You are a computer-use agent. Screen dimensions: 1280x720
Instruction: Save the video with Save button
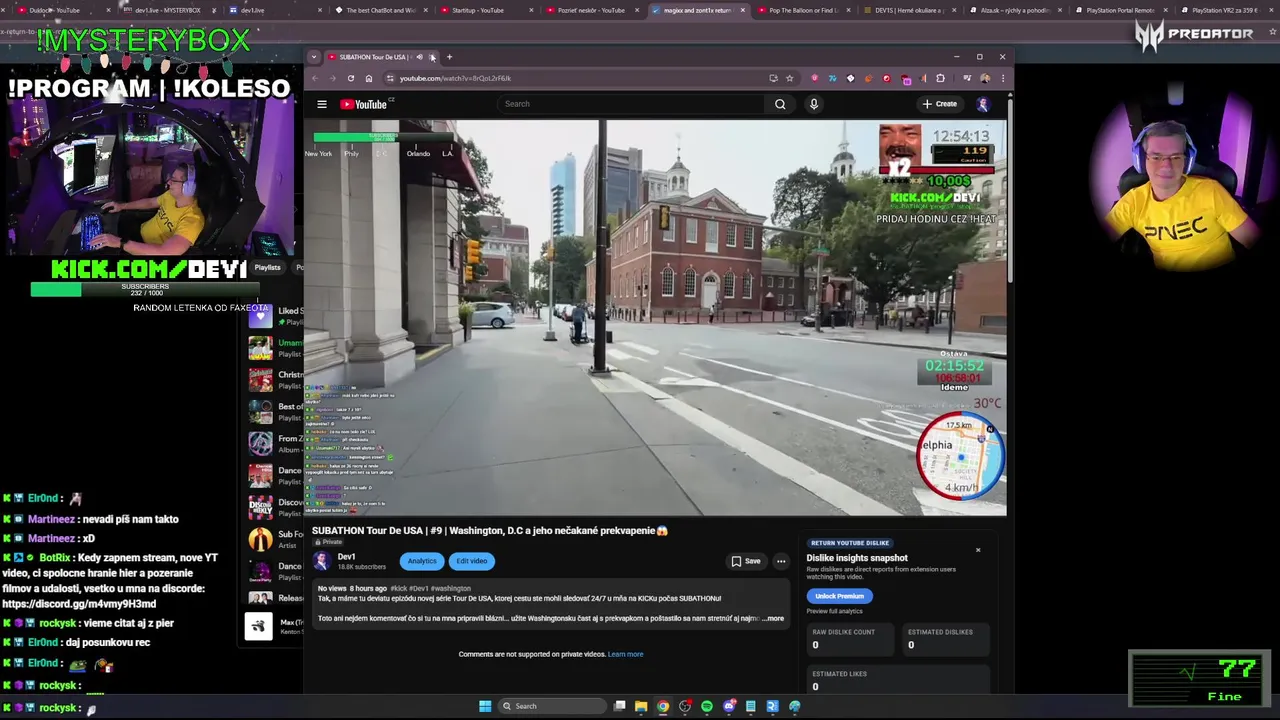(746, 561)
